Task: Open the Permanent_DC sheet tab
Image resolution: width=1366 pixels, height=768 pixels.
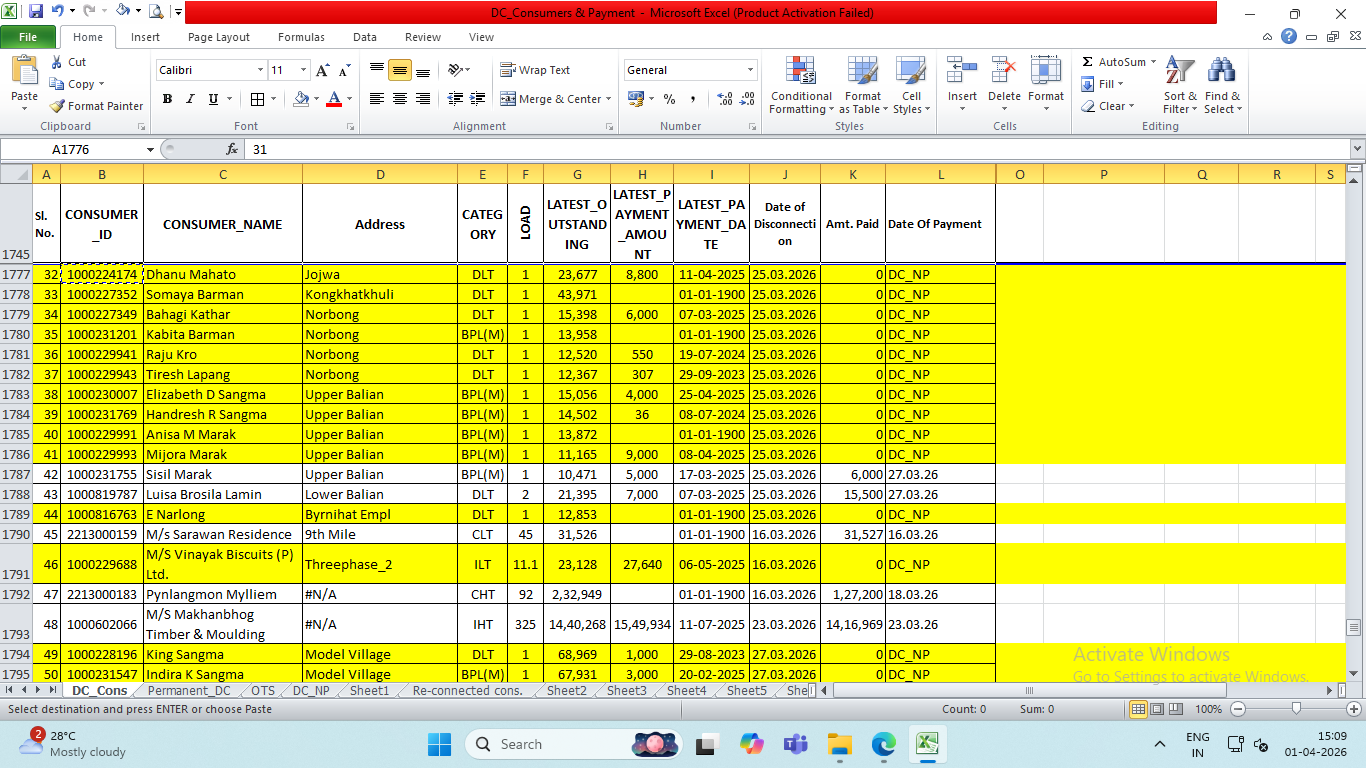Action: (x=188, y=691)
